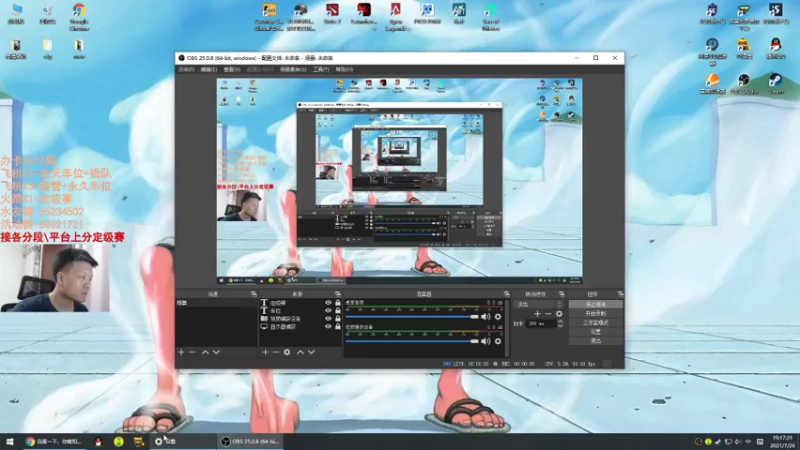The image size is (800, 450).
Task: Open the File (文件) menu
Action: 186,69
